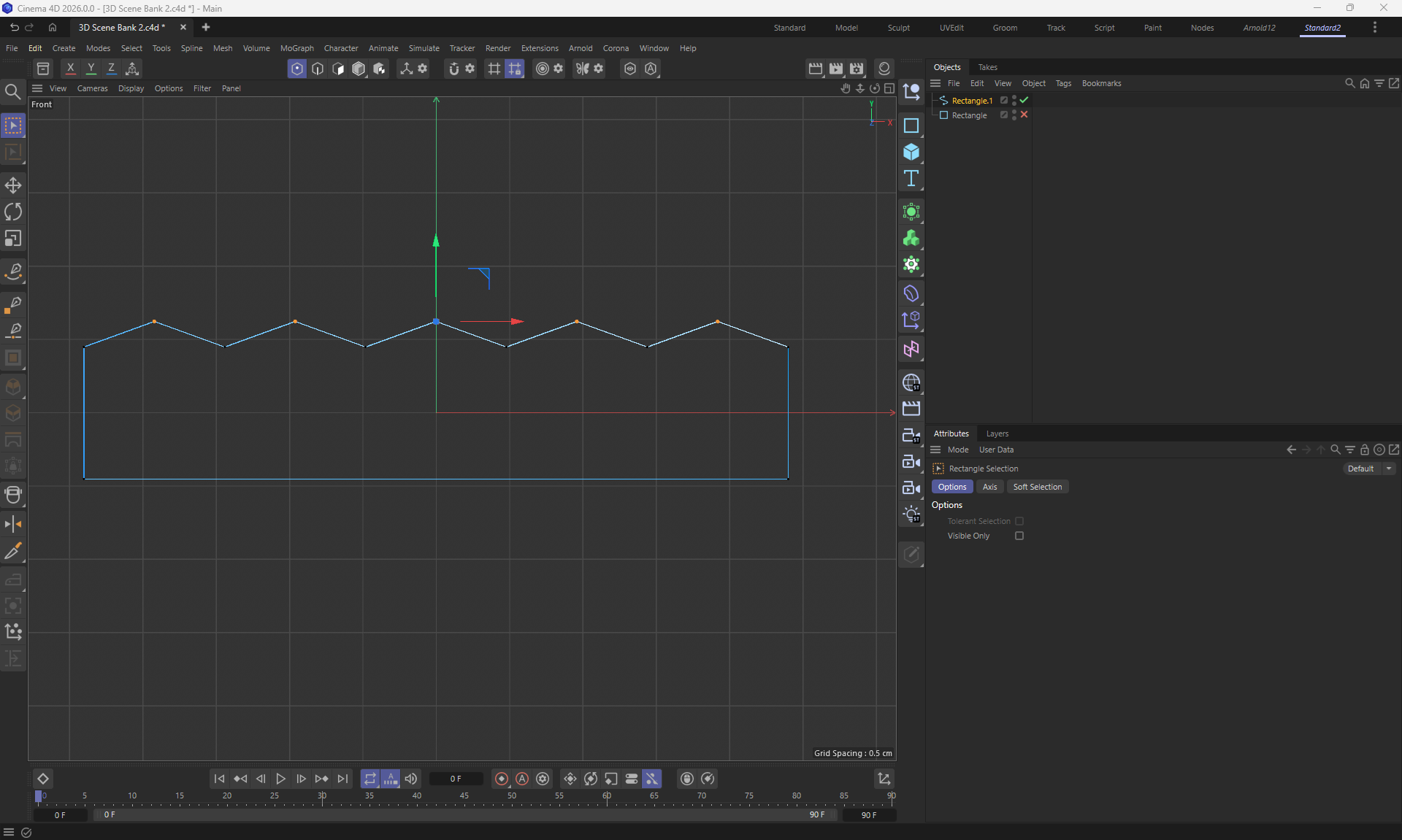1402x840 pixels.
Task: Click the Cube primitive icon
Action: pyautogui.click(x=911, y=152)
